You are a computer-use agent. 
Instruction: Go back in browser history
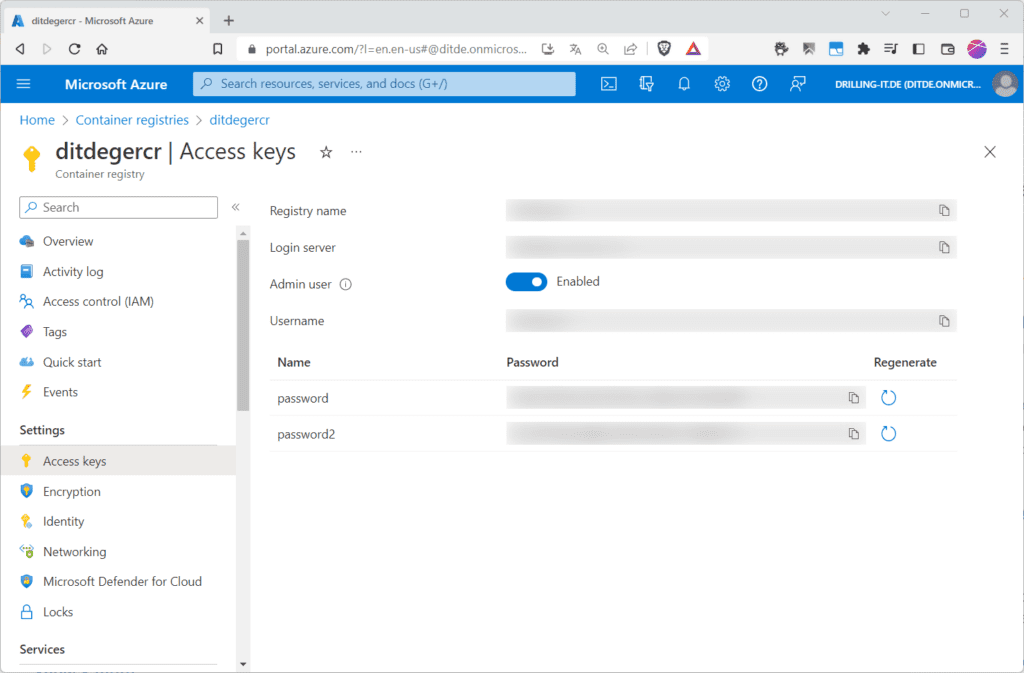20,49
